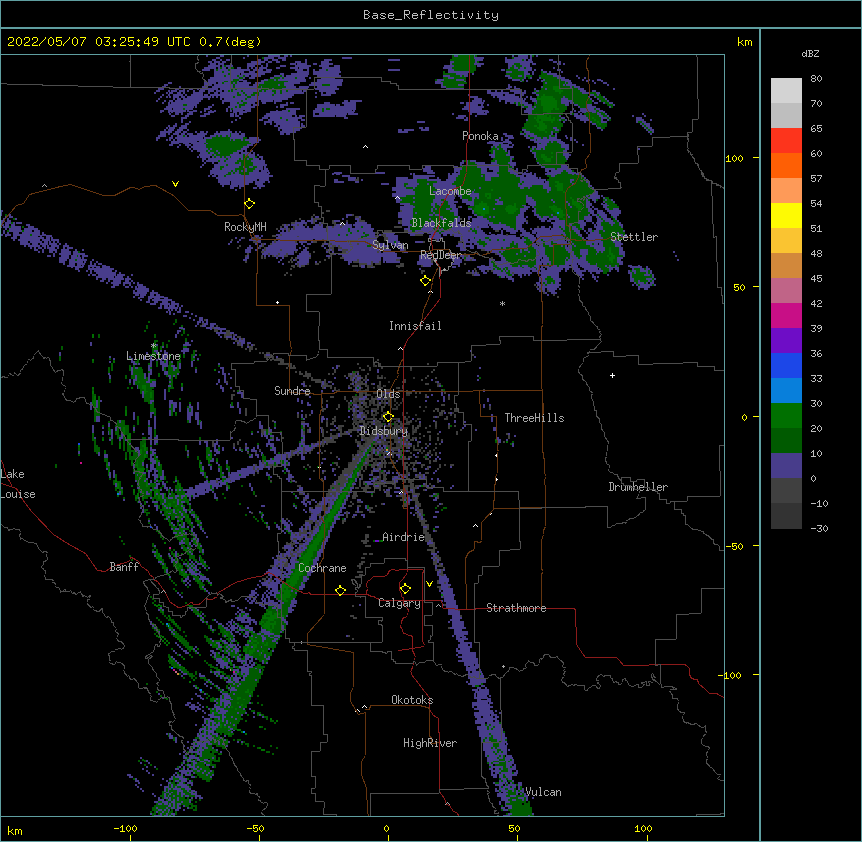Viewport: 862px width, 842px height.
Task: Click the yellow V marker east of Calgary
Action: coord(429,584)
